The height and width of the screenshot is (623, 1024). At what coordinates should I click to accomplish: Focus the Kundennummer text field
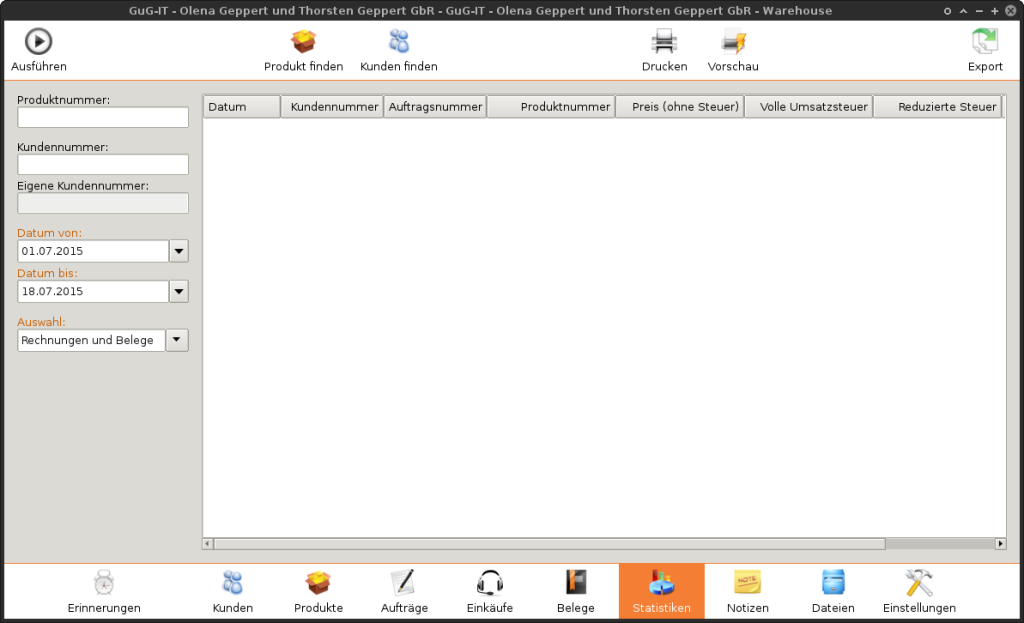point(103,165)
